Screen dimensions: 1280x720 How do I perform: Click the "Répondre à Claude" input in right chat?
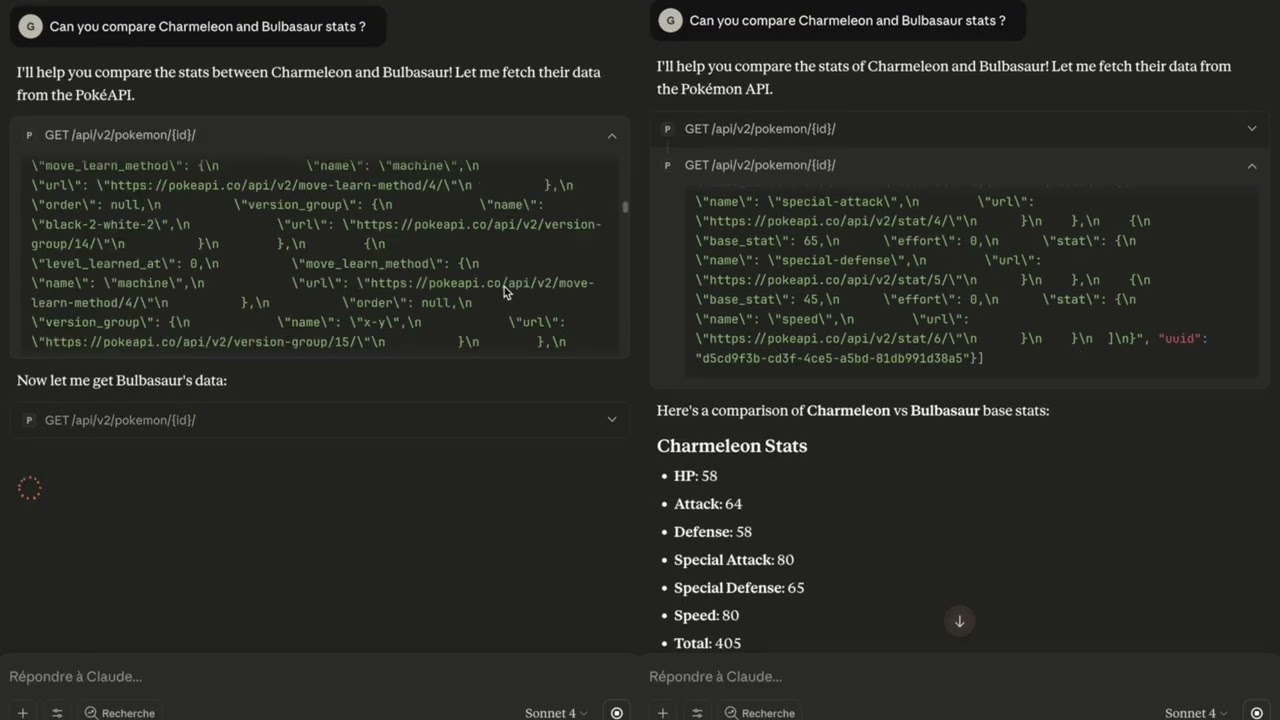pos(940,677)
